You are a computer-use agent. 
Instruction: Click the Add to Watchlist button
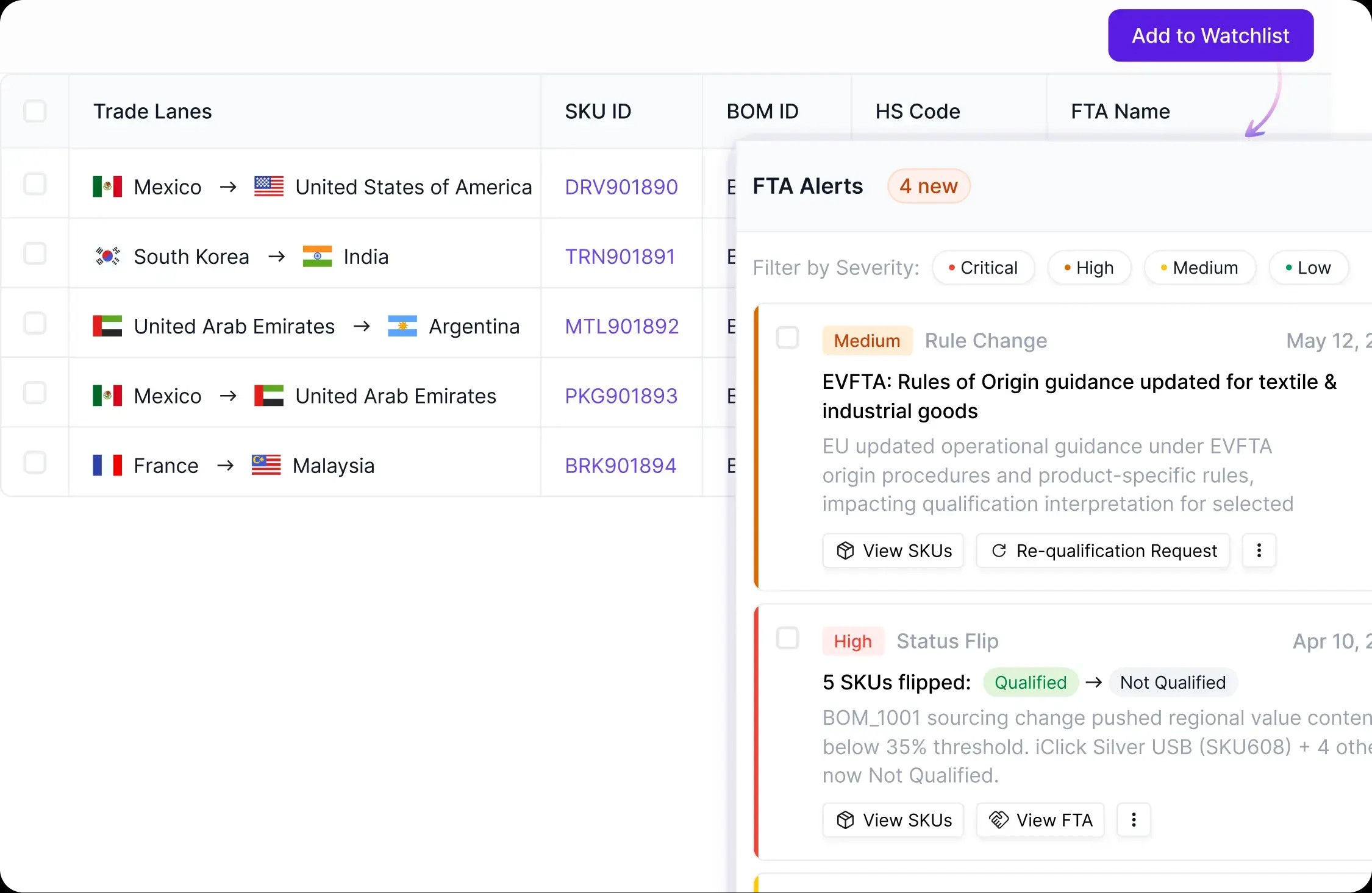pos(1210,35)
